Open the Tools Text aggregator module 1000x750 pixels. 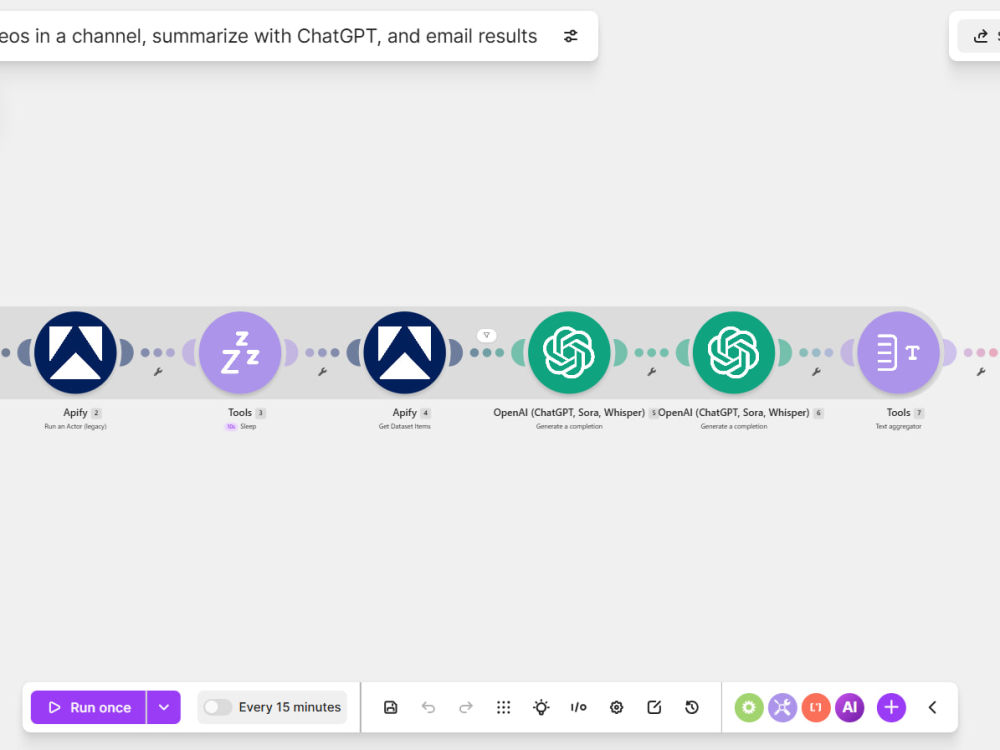(898, 353)
